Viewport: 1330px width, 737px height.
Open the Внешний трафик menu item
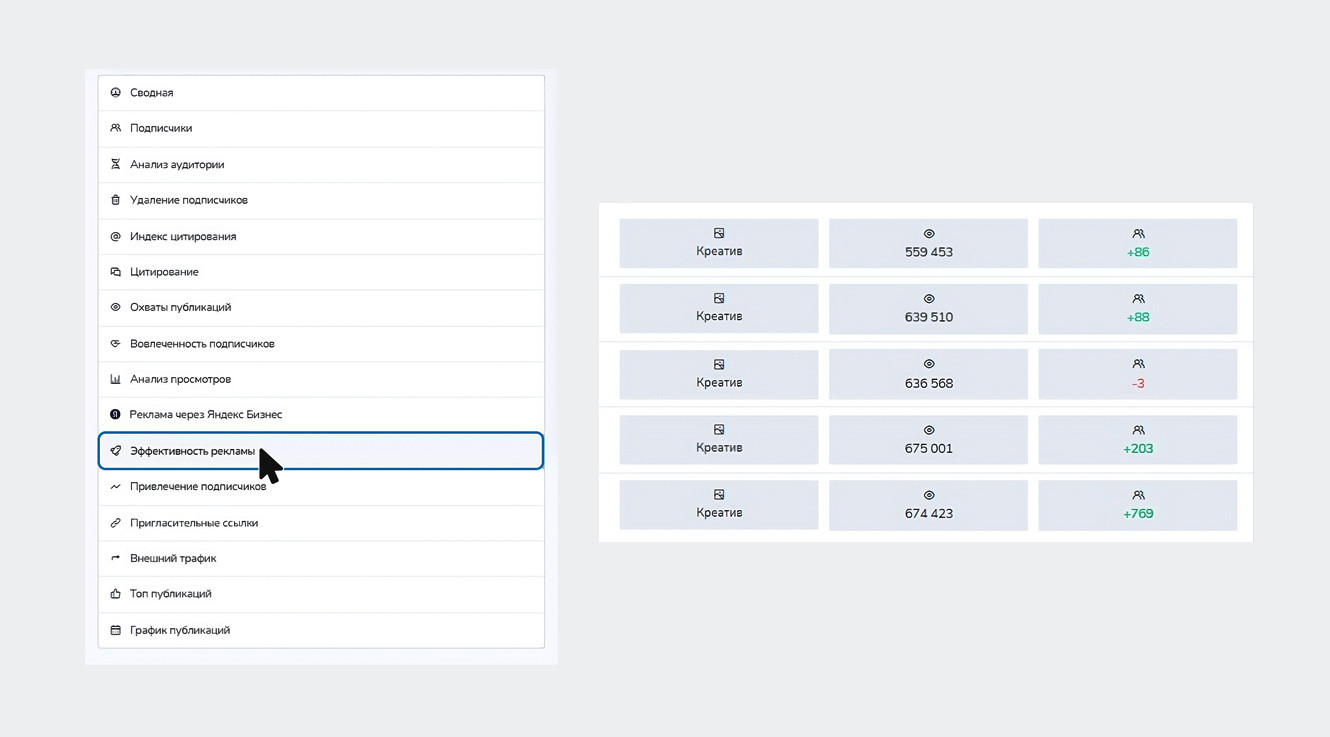click(x=173, y=558)
